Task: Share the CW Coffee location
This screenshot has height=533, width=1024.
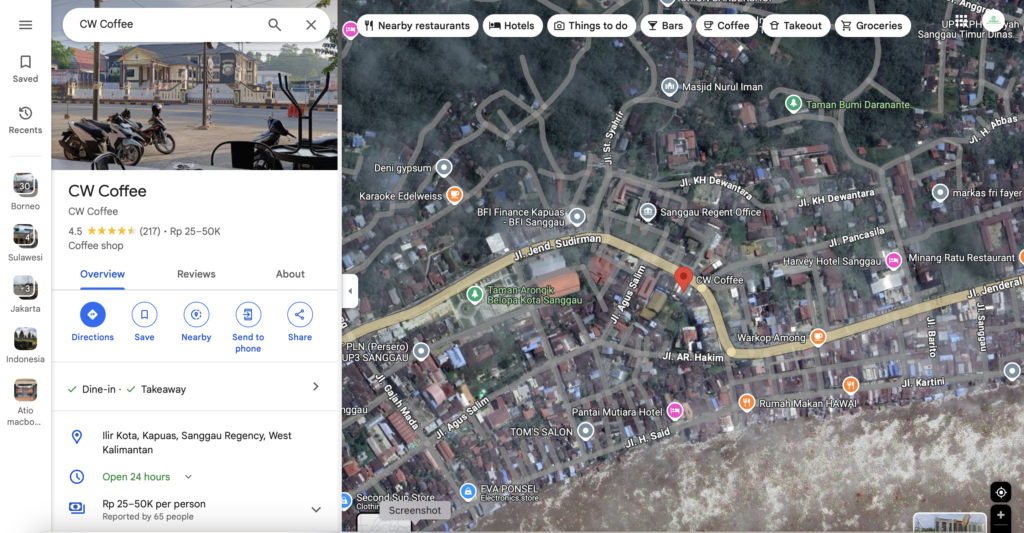Action: [x=300, y=315]
